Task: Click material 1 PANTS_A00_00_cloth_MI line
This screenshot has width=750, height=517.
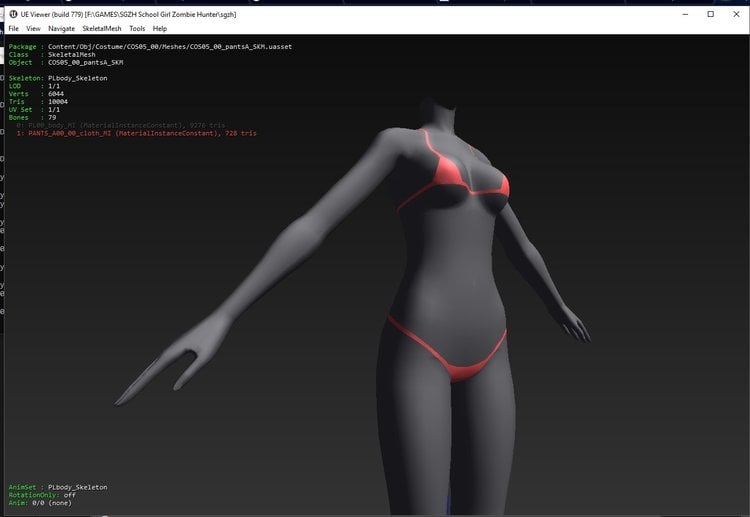Action: [136, 133]
